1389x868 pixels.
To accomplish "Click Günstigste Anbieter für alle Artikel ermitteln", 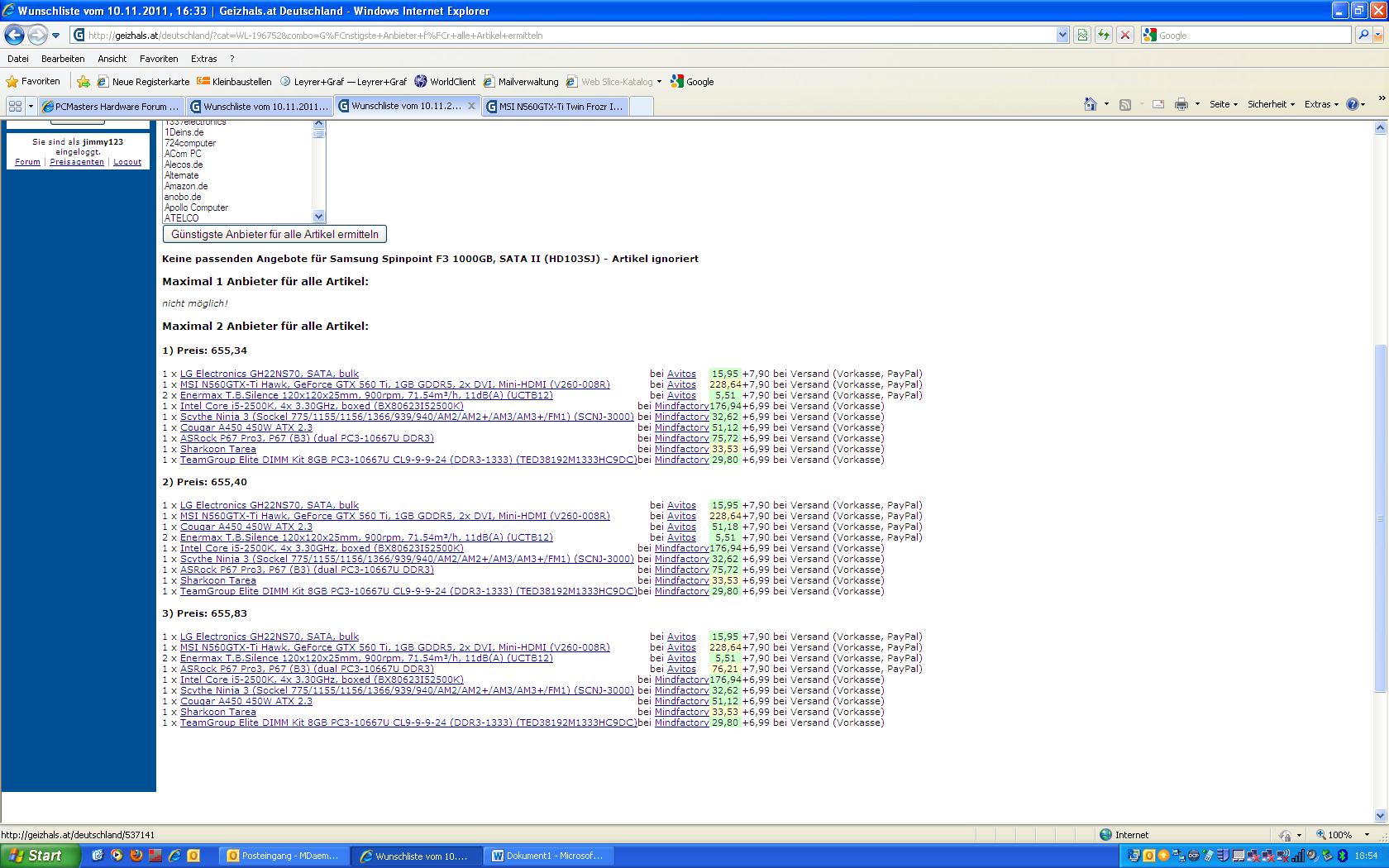I will (x=274, y=235).
